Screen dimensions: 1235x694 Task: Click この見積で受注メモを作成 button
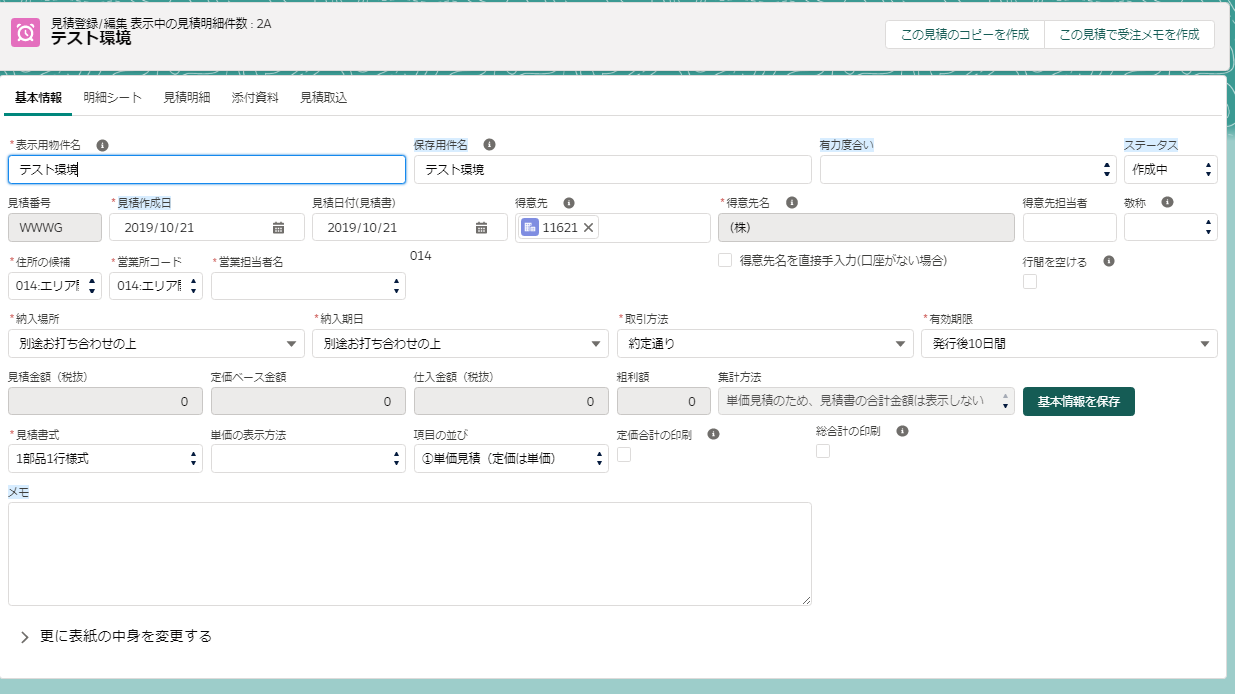[x=1129, y=34]
